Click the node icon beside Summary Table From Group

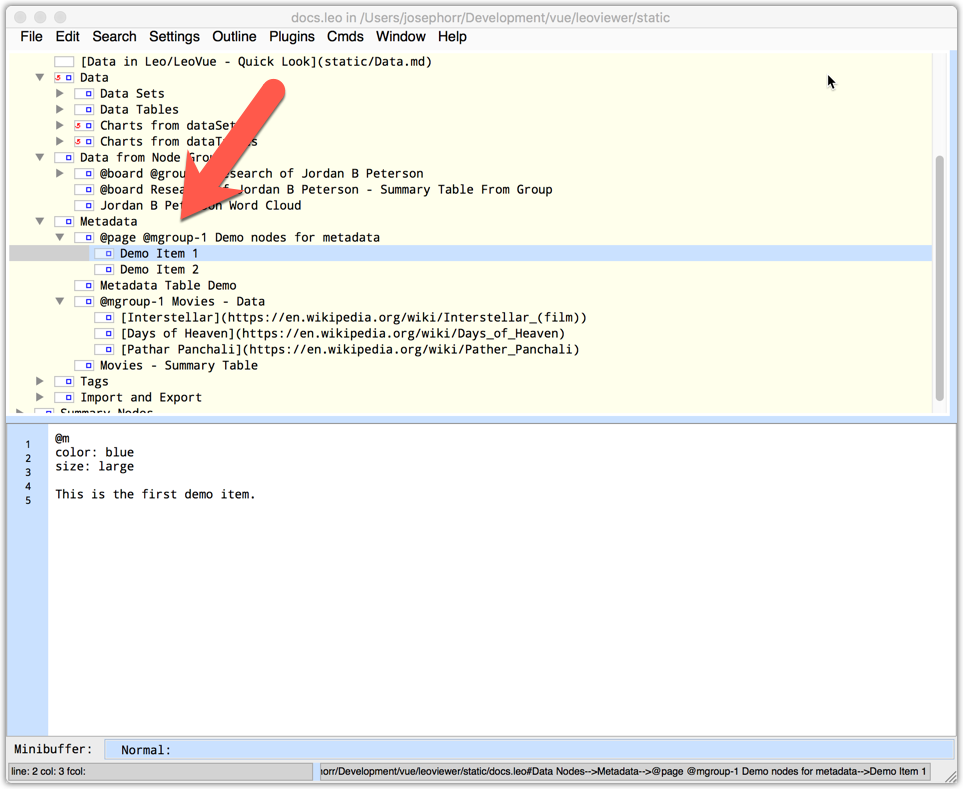pos(84,189)
